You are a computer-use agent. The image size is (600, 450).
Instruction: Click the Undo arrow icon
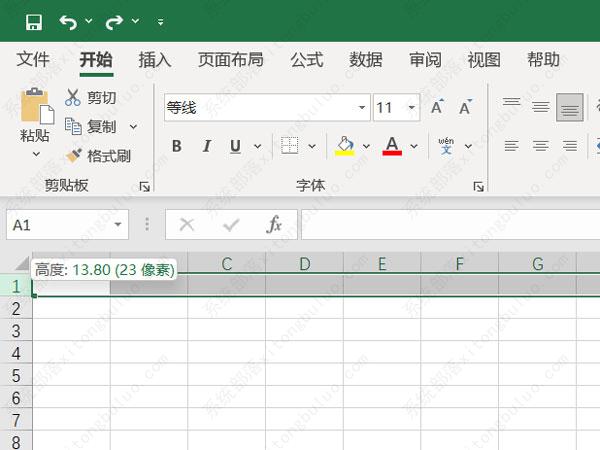pos(67,21)
